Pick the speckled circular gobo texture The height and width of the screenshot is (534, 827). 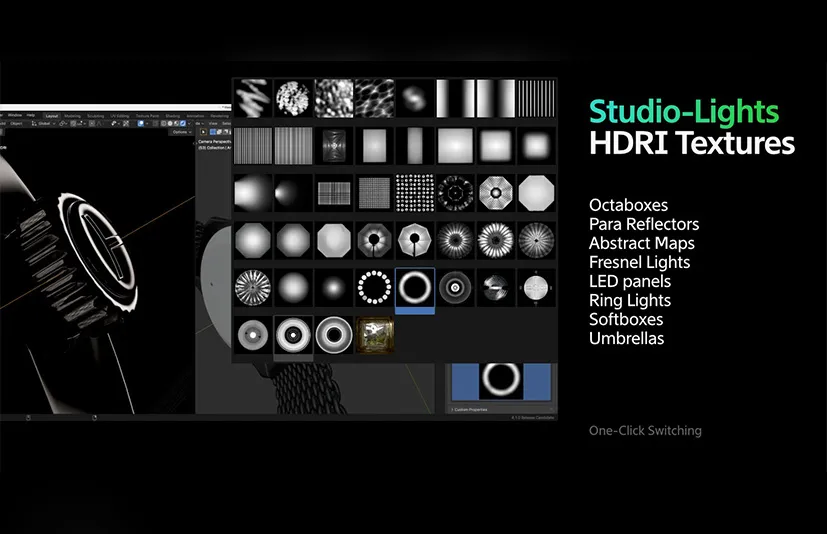click(x=293, y=98)
